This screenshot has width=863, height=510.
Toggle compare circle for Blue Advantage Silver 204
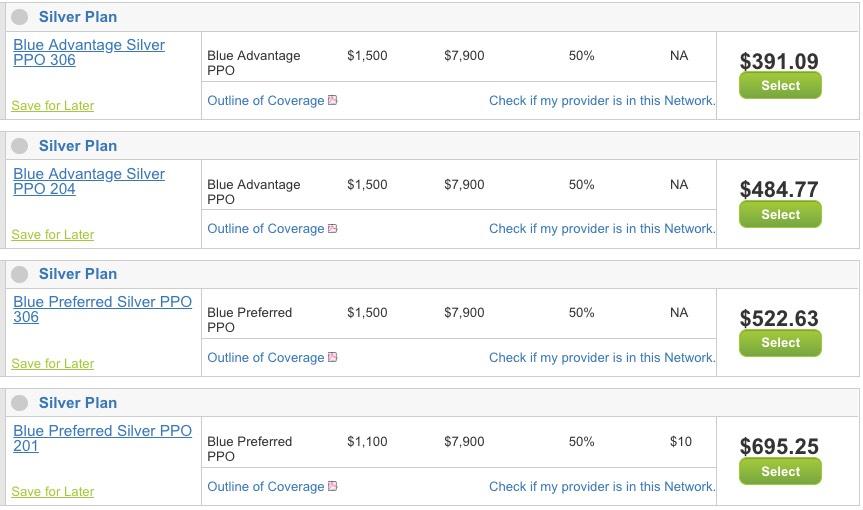[20, 146]
